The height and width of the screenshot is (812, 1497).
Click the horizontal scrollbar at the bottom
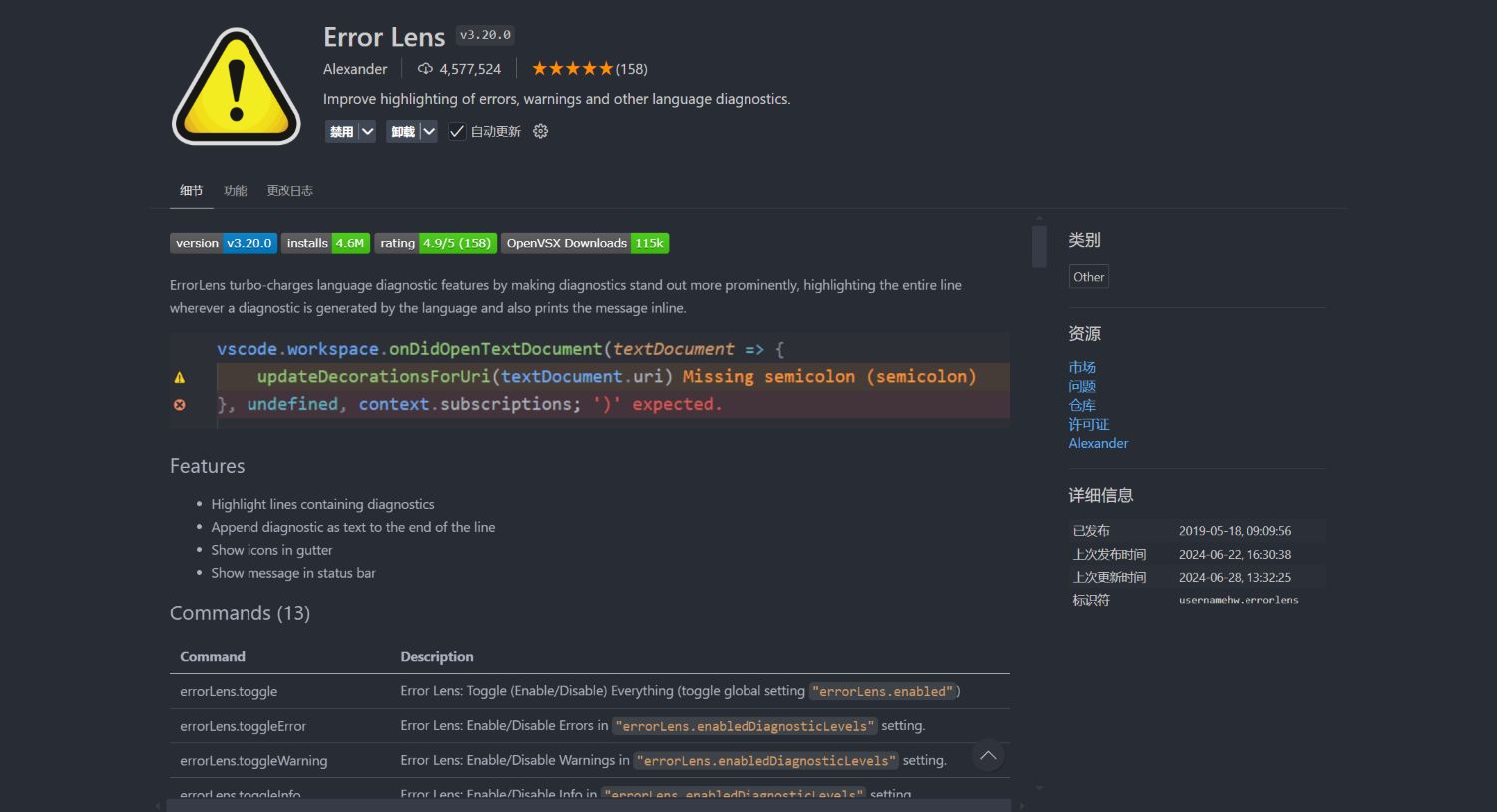pyautogui.click(x=590, y=805)
